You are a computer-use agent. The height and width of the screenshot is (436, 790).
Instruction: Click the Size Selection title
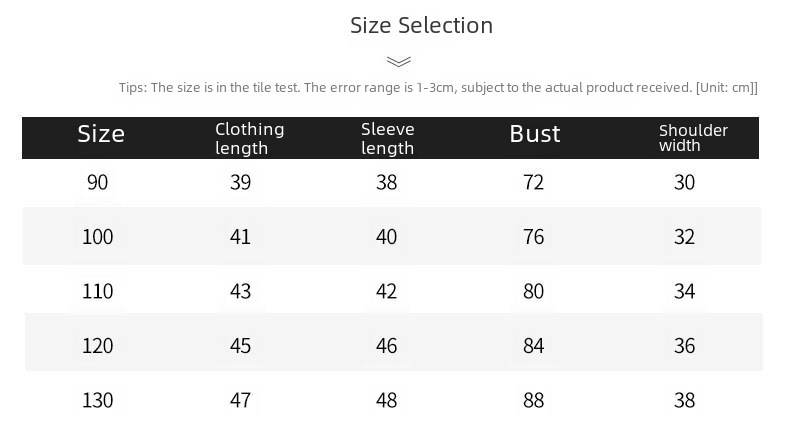(421, 25)
